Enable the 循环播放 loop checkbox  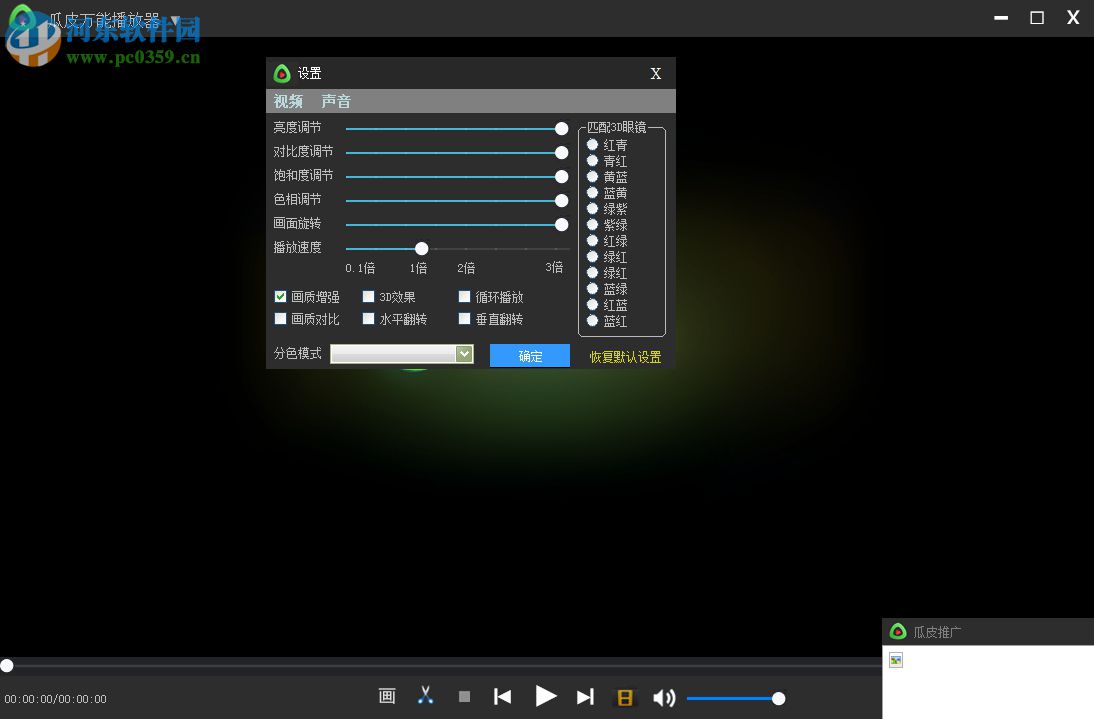click(464, 296)
